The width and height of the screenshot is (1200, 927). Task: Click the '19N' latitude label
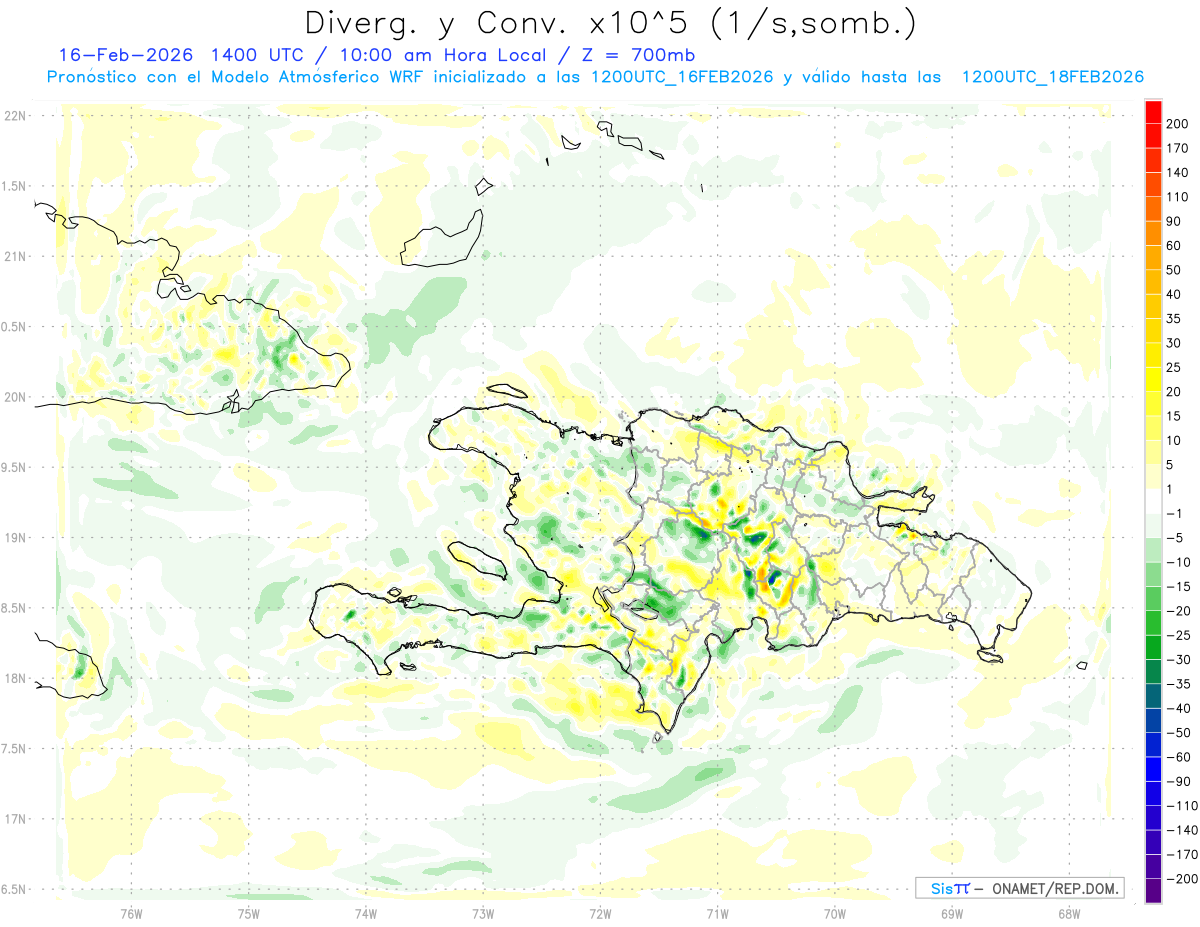point(14,537)
